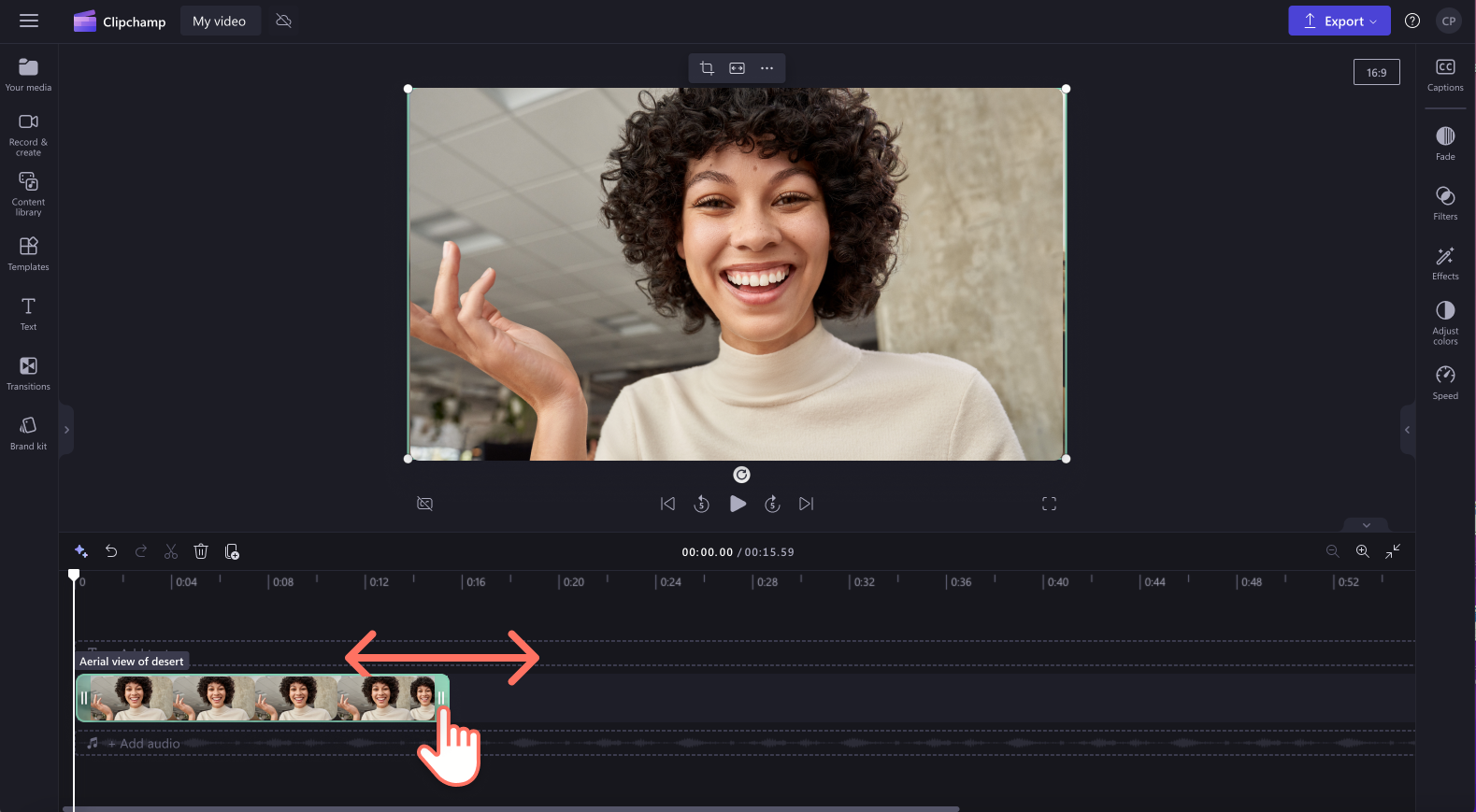1476x812 pixels.
Task: Open the Effects panel
Action: click(1445, 263)
